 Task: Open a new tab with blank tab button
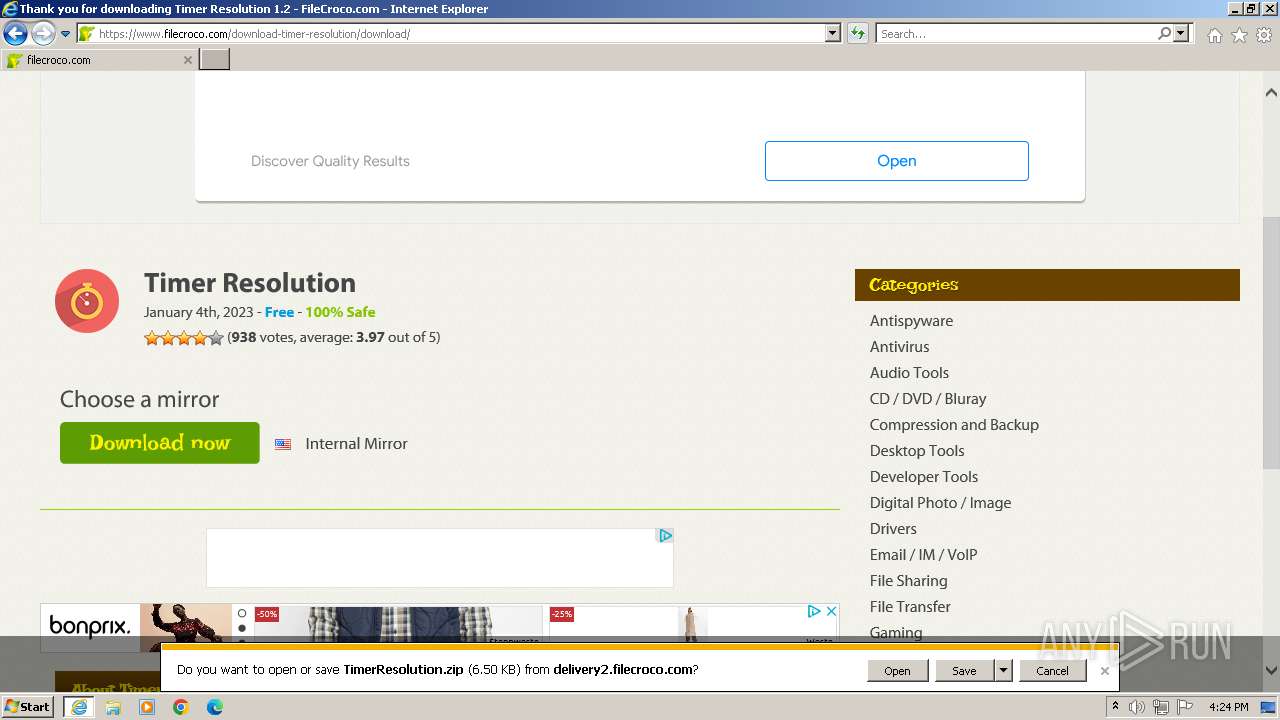pos(215,60)
